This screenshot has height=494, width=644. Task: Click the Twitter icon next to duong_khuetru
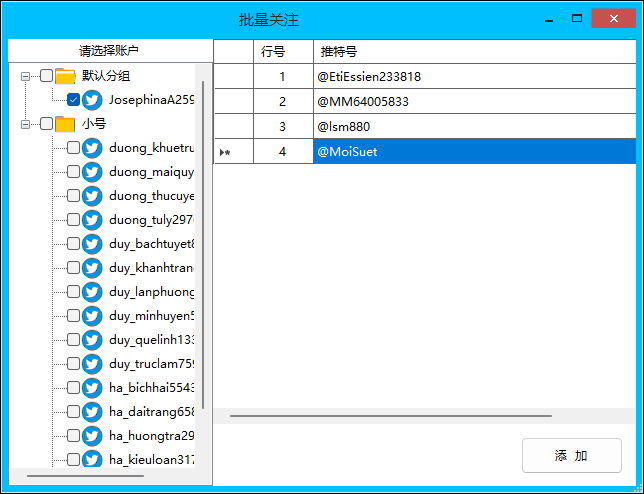point(92,148)
